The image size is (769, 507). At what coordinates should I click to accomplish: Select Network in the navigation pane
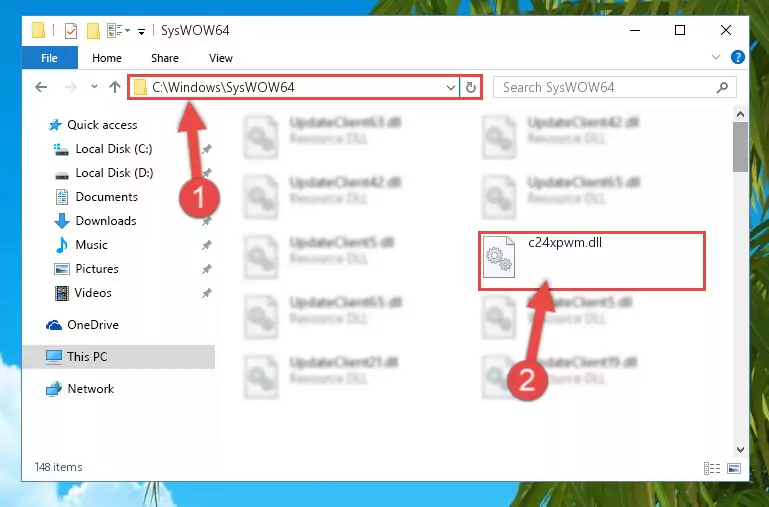point(90,388)
